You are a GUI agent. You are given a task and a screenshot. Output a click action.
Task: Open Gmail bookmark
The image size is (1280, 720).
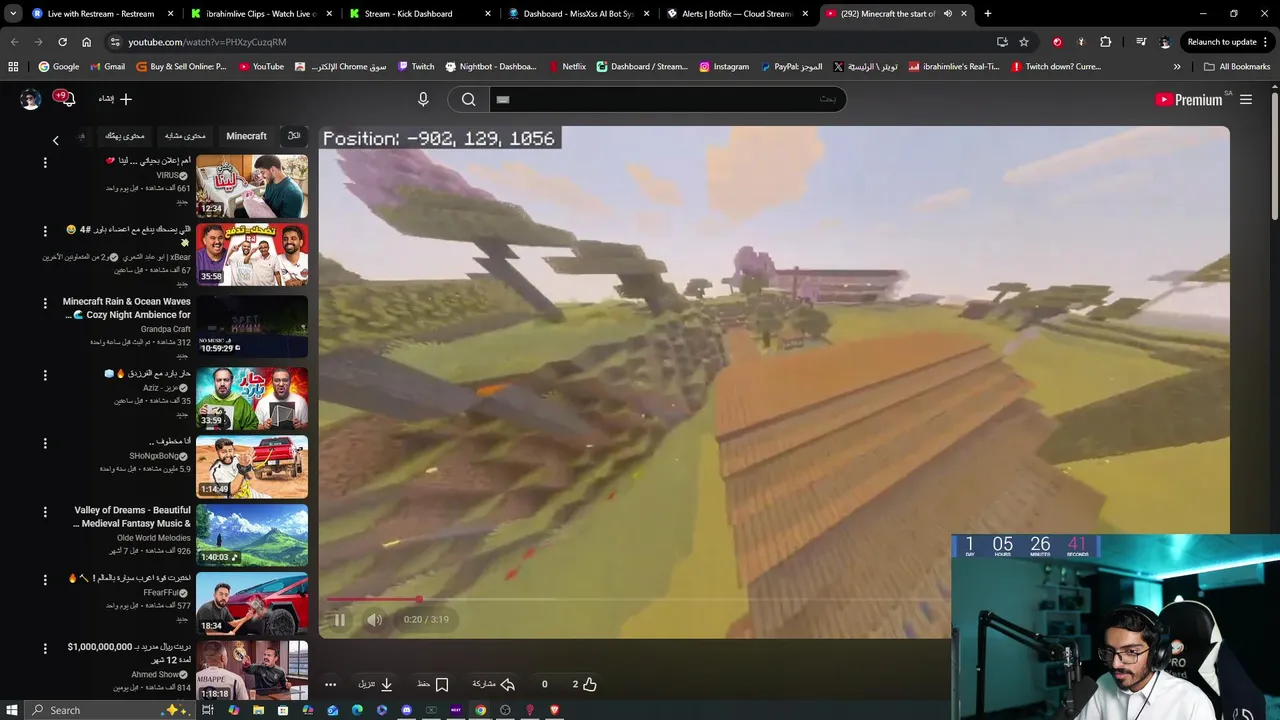pyautogui.click(x=107, y=67)
